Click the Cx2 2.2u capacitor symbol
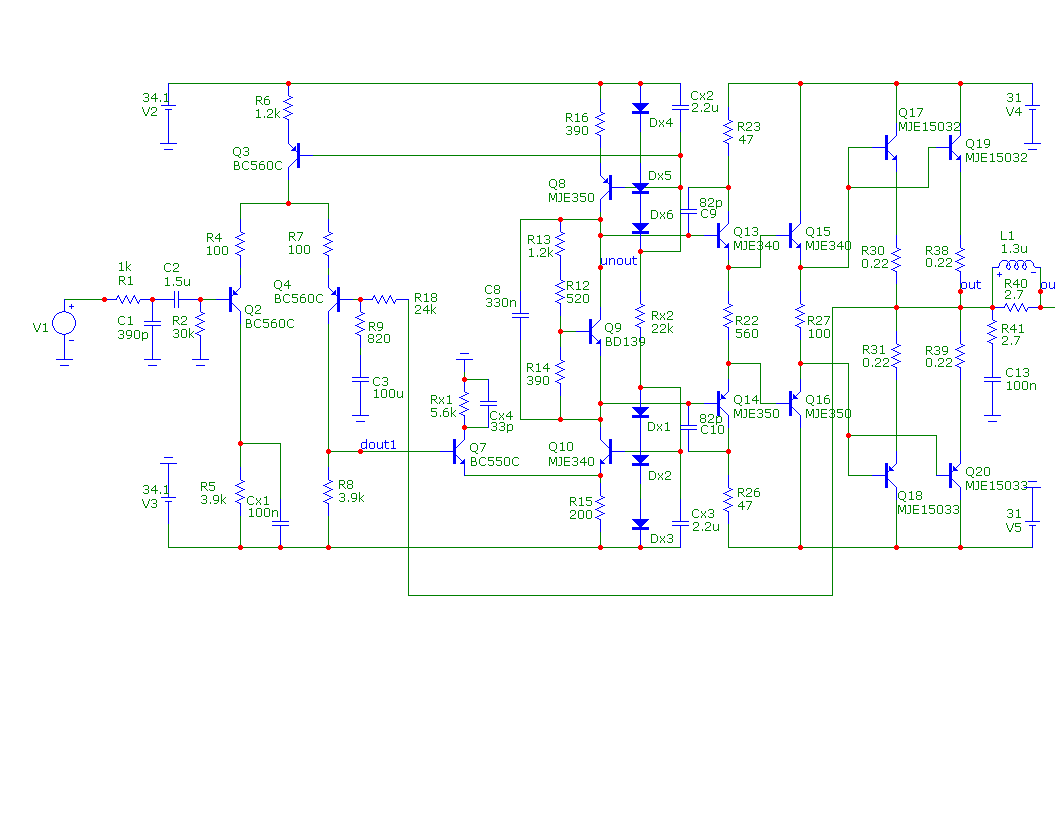The image size is (1055, 813). pos(680,108)
